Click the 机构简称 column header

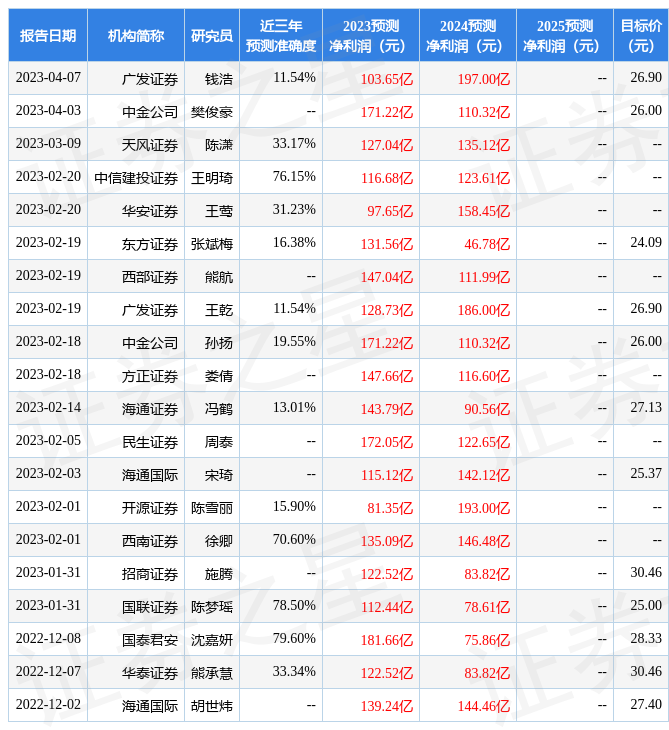coord(136,35)
